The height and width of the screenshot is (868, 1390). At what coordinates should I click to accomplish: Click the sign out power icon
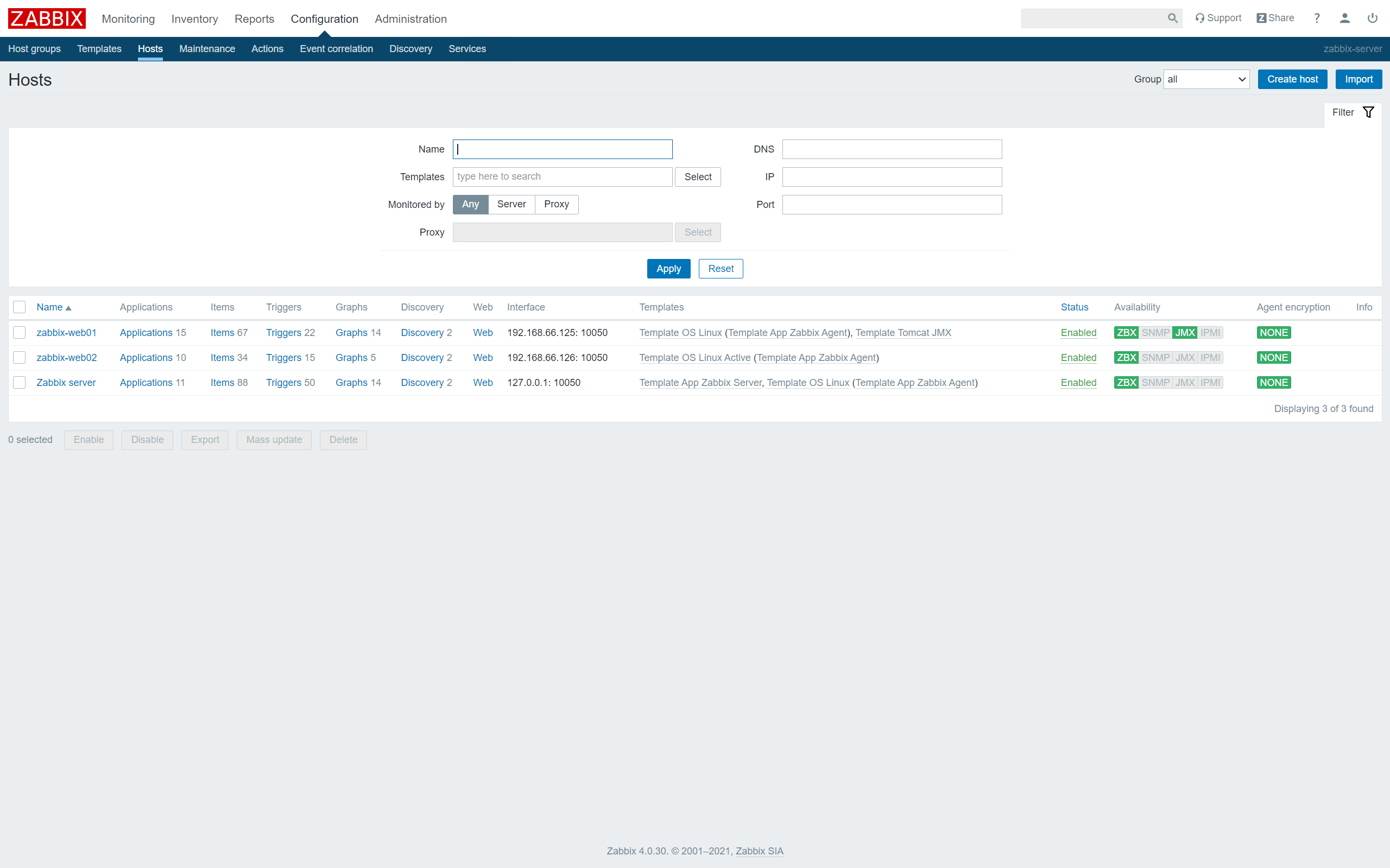[x=1372, y=18]
